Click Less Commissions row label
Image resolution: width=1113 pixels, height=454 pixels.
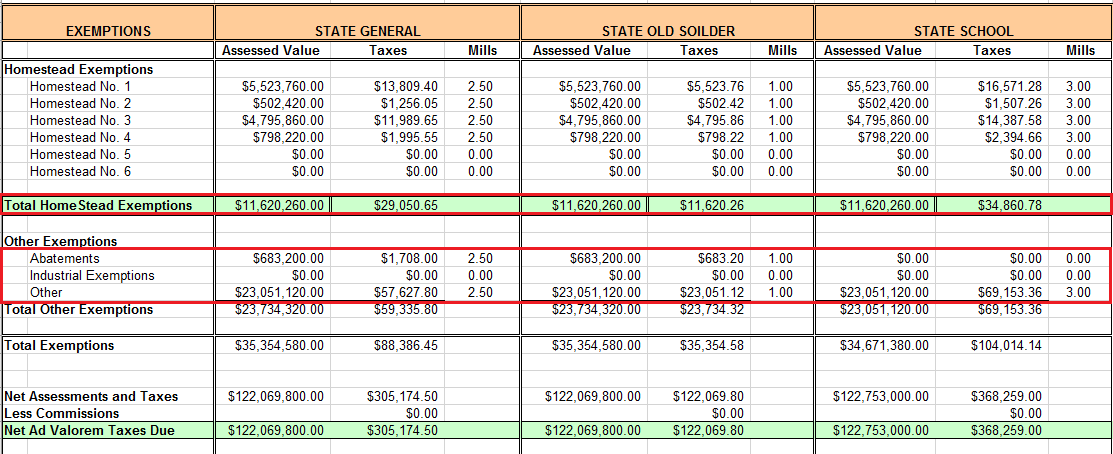62,414
